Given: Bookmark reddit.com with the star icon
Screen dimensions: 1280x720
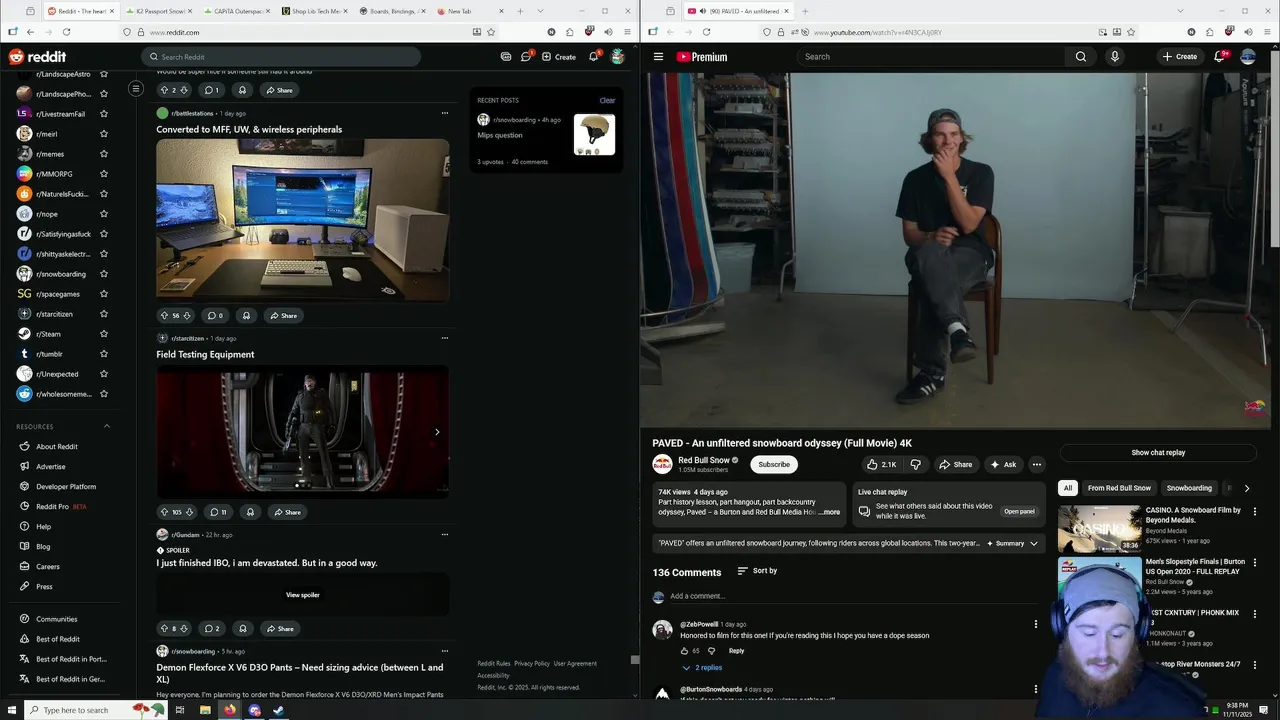Looking at the screenshot, I should [x=490, y=32].
